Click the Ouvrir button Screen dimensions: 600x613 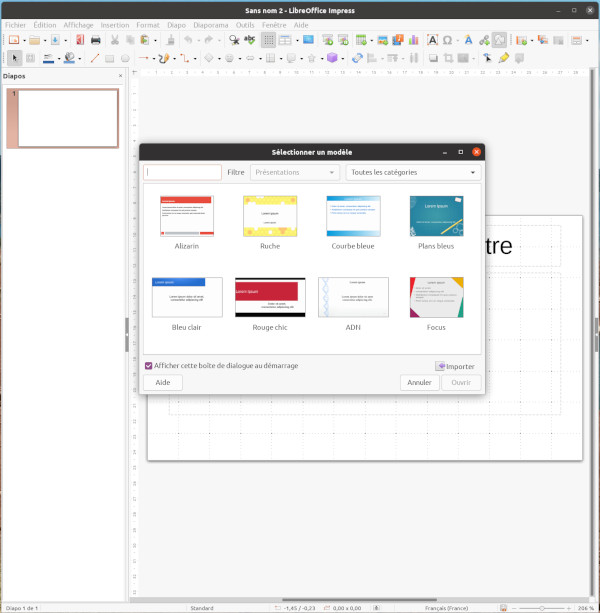[x=461, y=382]
